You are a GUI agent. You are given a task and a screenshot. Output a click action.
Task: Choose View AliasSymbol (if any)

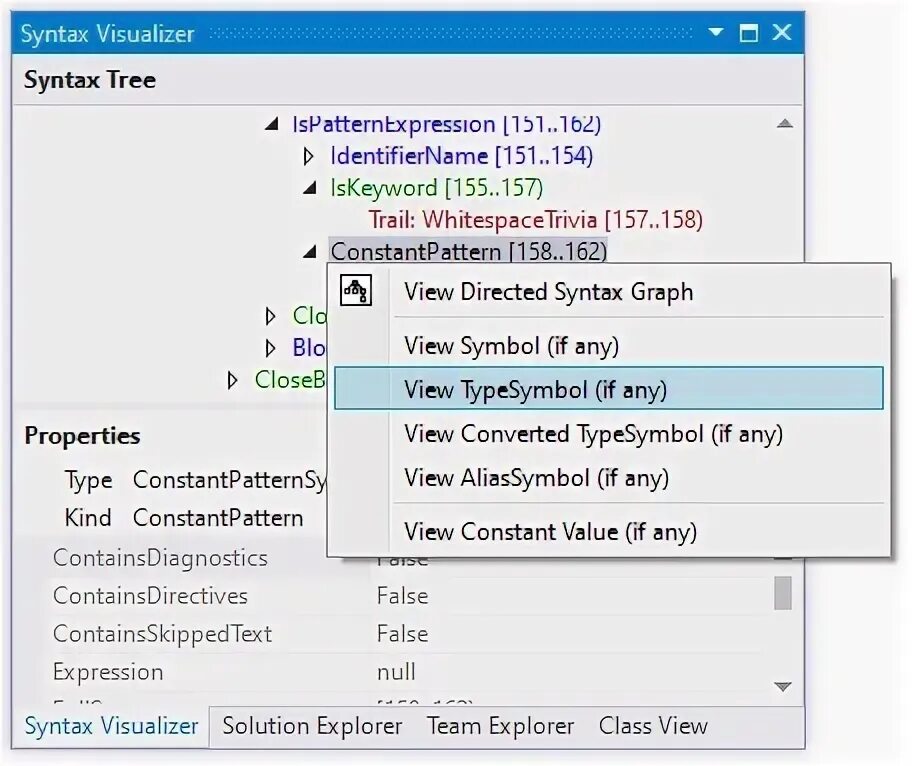(x=609, y=478)
